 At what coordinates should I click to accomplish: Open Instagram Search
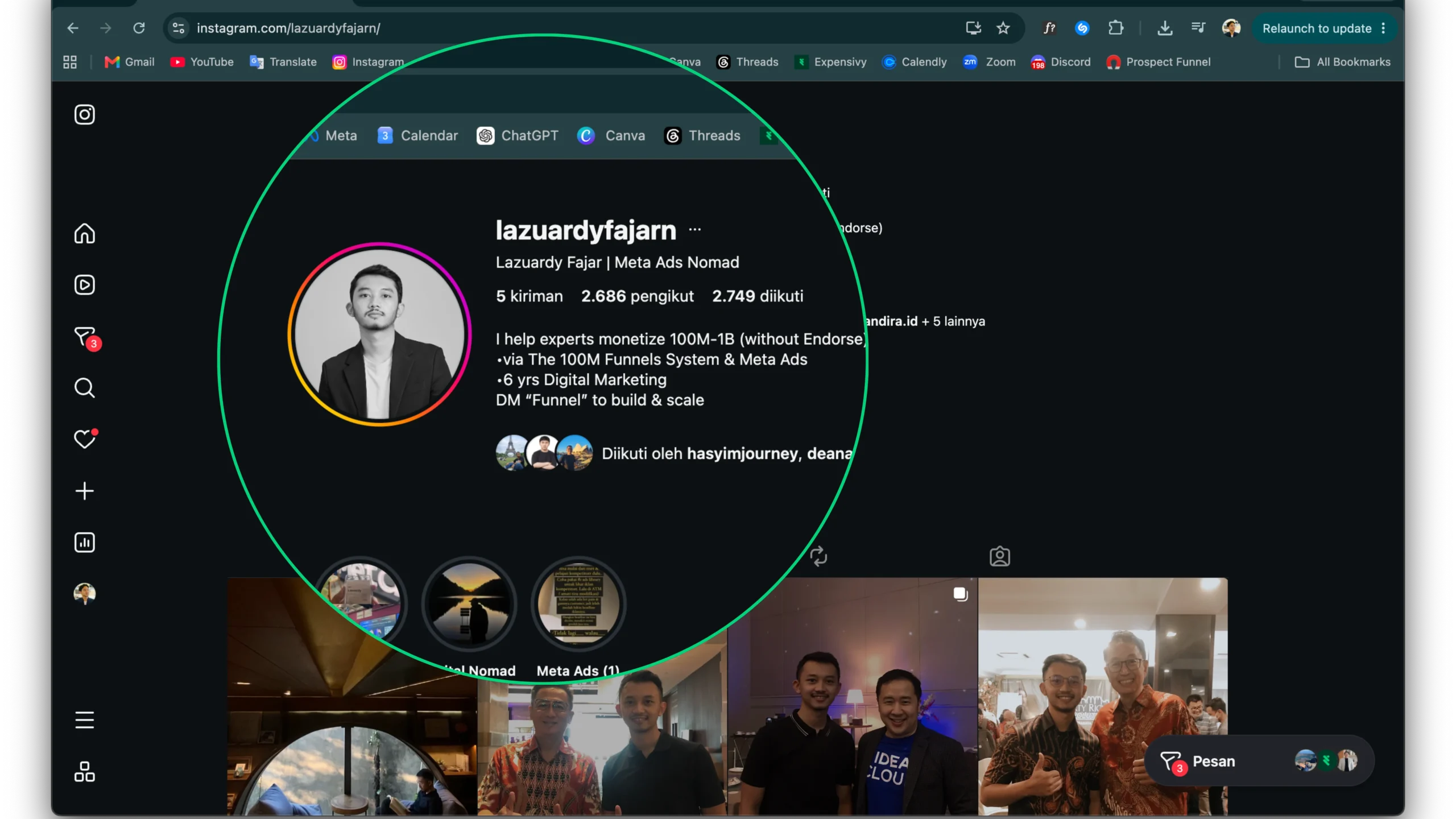(85, 388)
